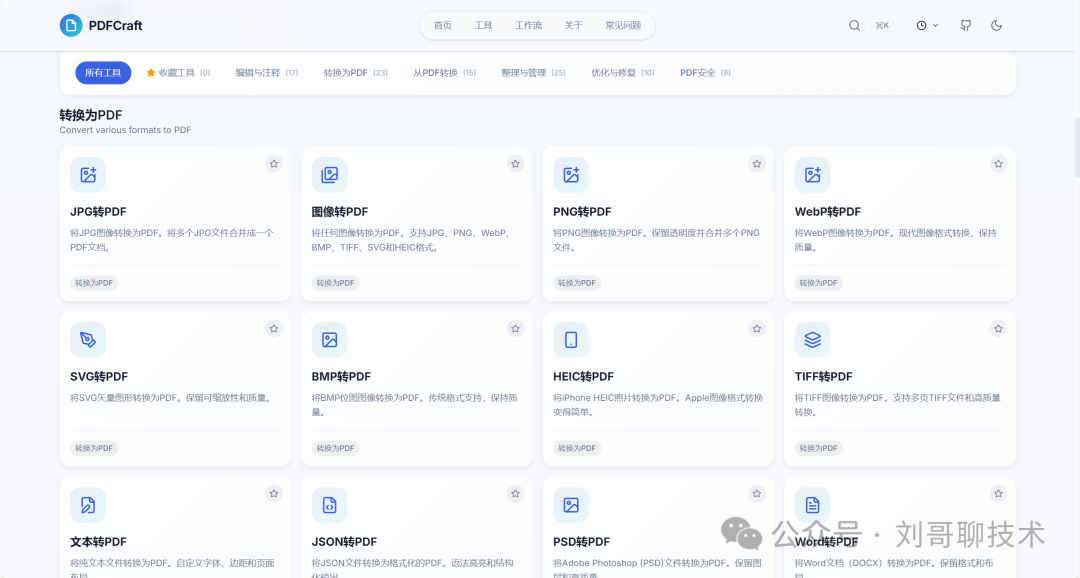Viewport: 1080px width, 578px height.
Task: Click the PNG转PDF tool icon
Action: (571, 174)
